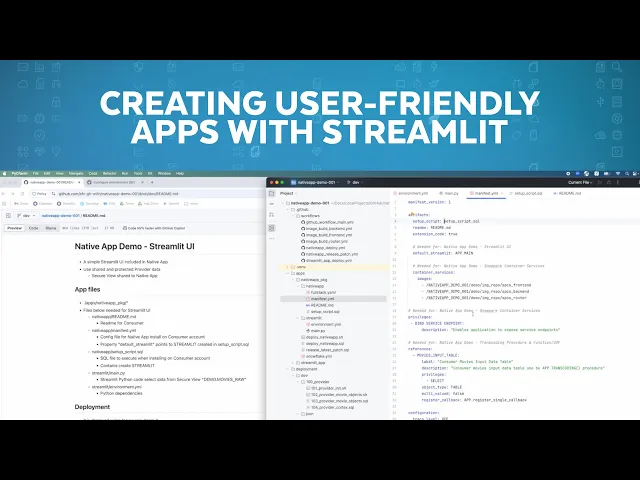Open the Structure tool window icon in PyCharm sidebar
The height and width of the screenshot is (480, 640).
(x=272, y=228)
